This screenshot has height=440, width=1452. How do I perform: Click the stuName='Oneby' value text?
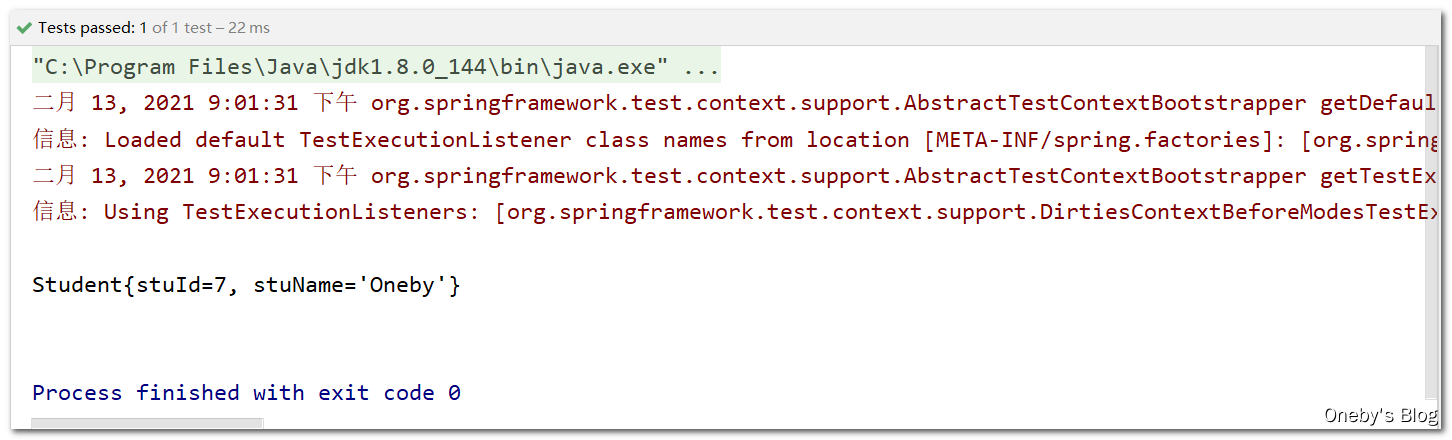tap(357, 285)
